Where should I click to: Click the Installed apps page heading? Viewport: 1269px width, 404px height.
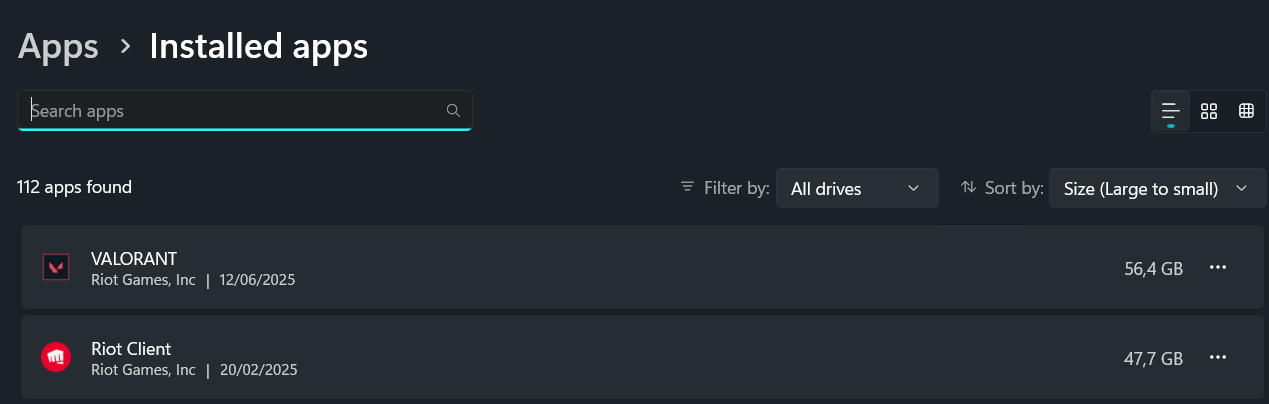(259, 46)
